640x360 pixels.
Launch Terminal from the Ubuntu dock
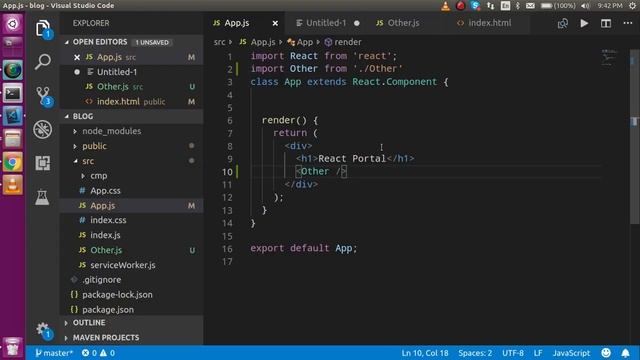coord(13,93)
